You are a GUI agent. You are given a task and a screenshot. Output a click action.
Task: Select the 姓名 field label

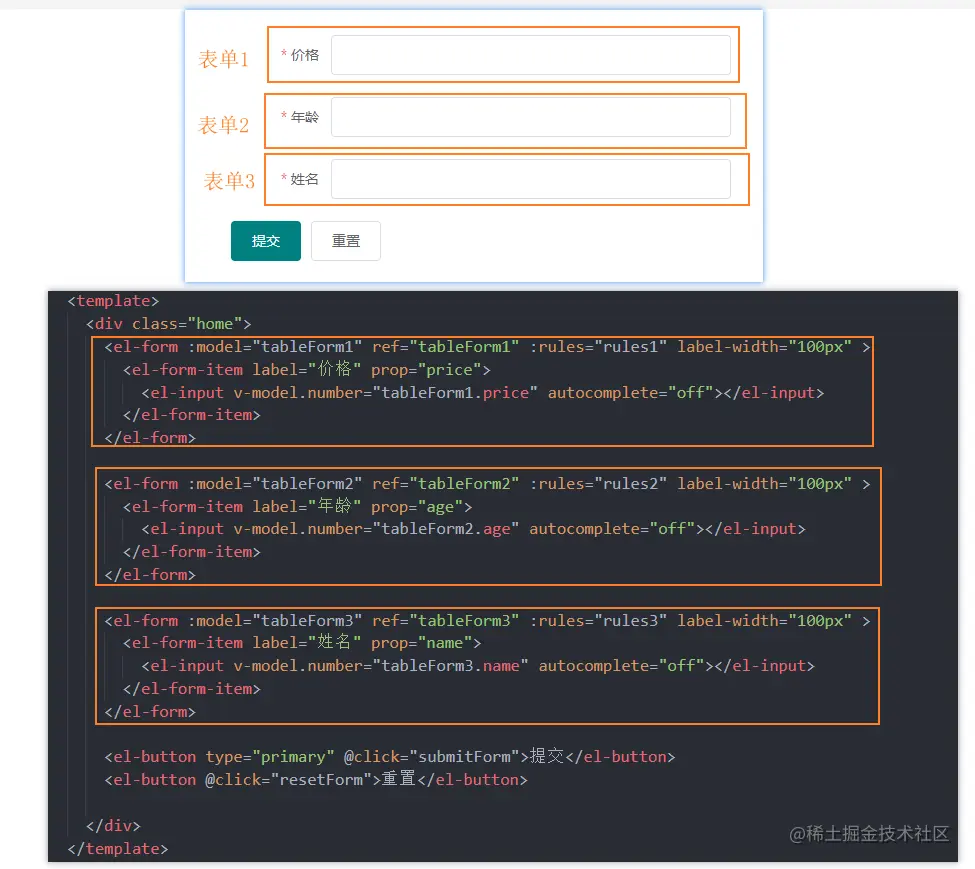coord(305,179)
